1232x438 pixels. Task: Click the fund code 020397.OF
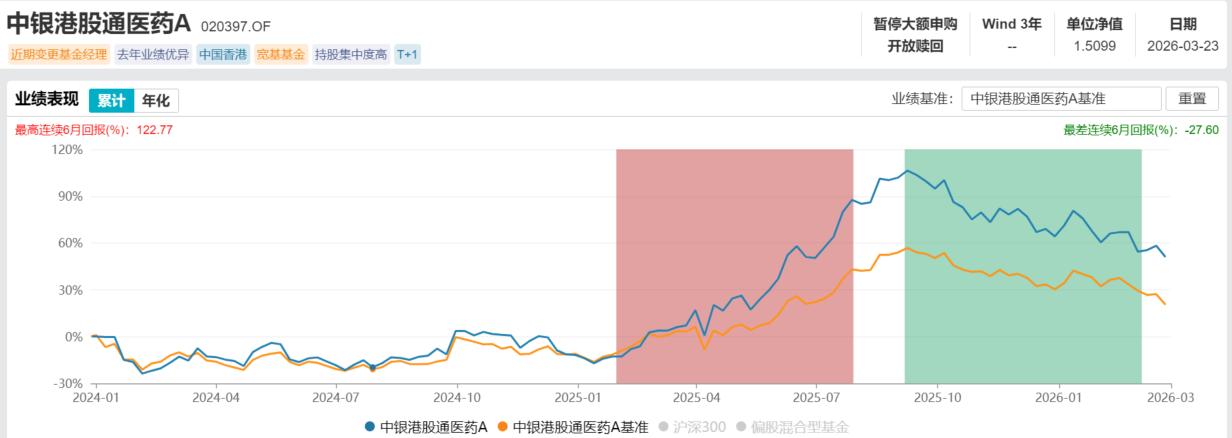tap(236, 25)
